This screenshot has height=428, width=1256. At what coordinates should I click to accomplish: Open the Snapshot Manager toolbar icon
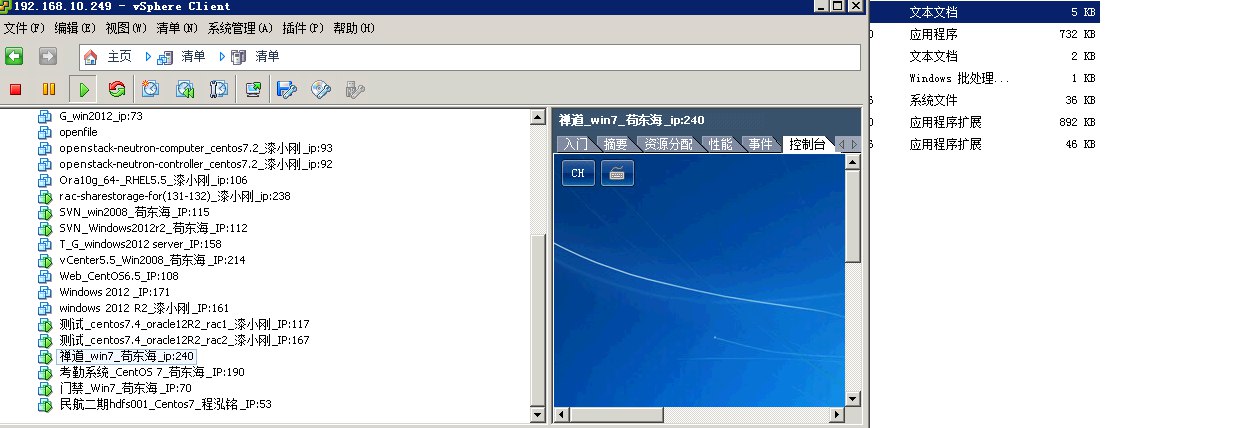tap(219, 90)
